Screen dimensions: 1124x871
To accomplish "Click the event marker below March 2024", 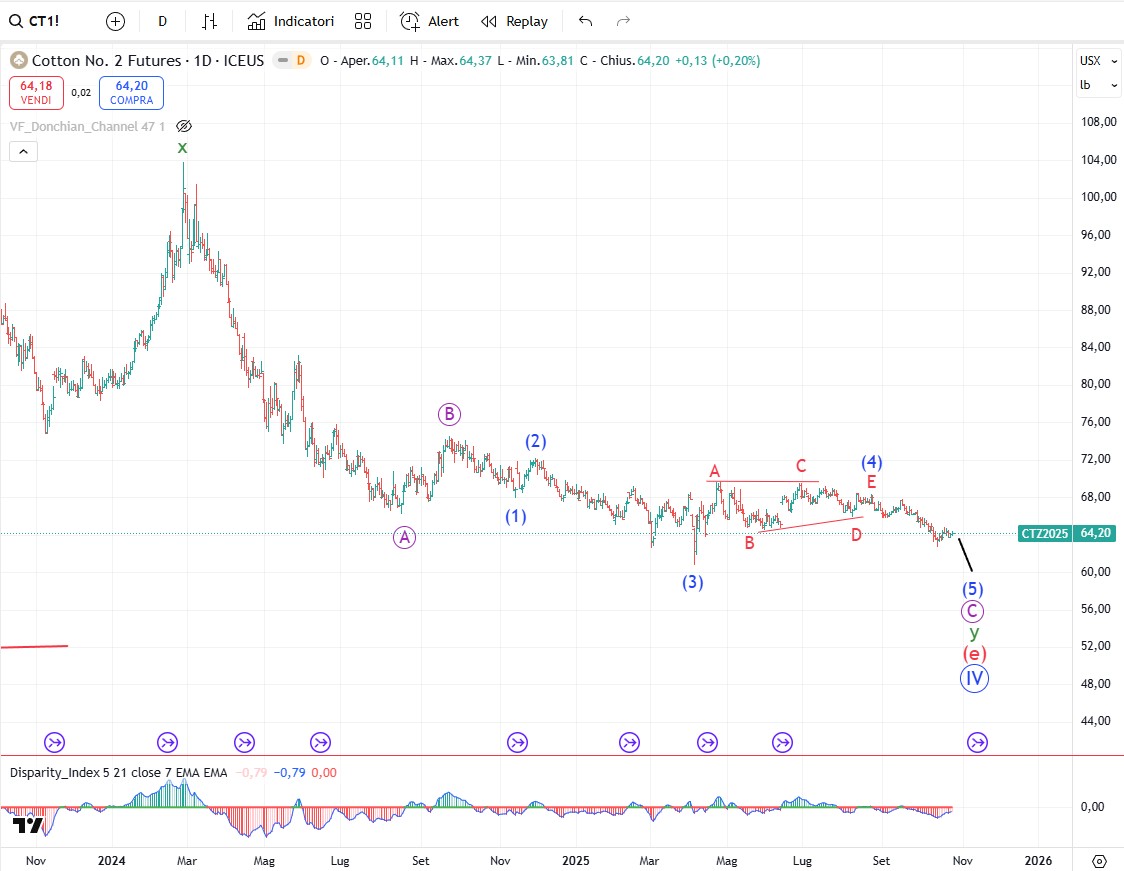I will (x=167, y=742).
